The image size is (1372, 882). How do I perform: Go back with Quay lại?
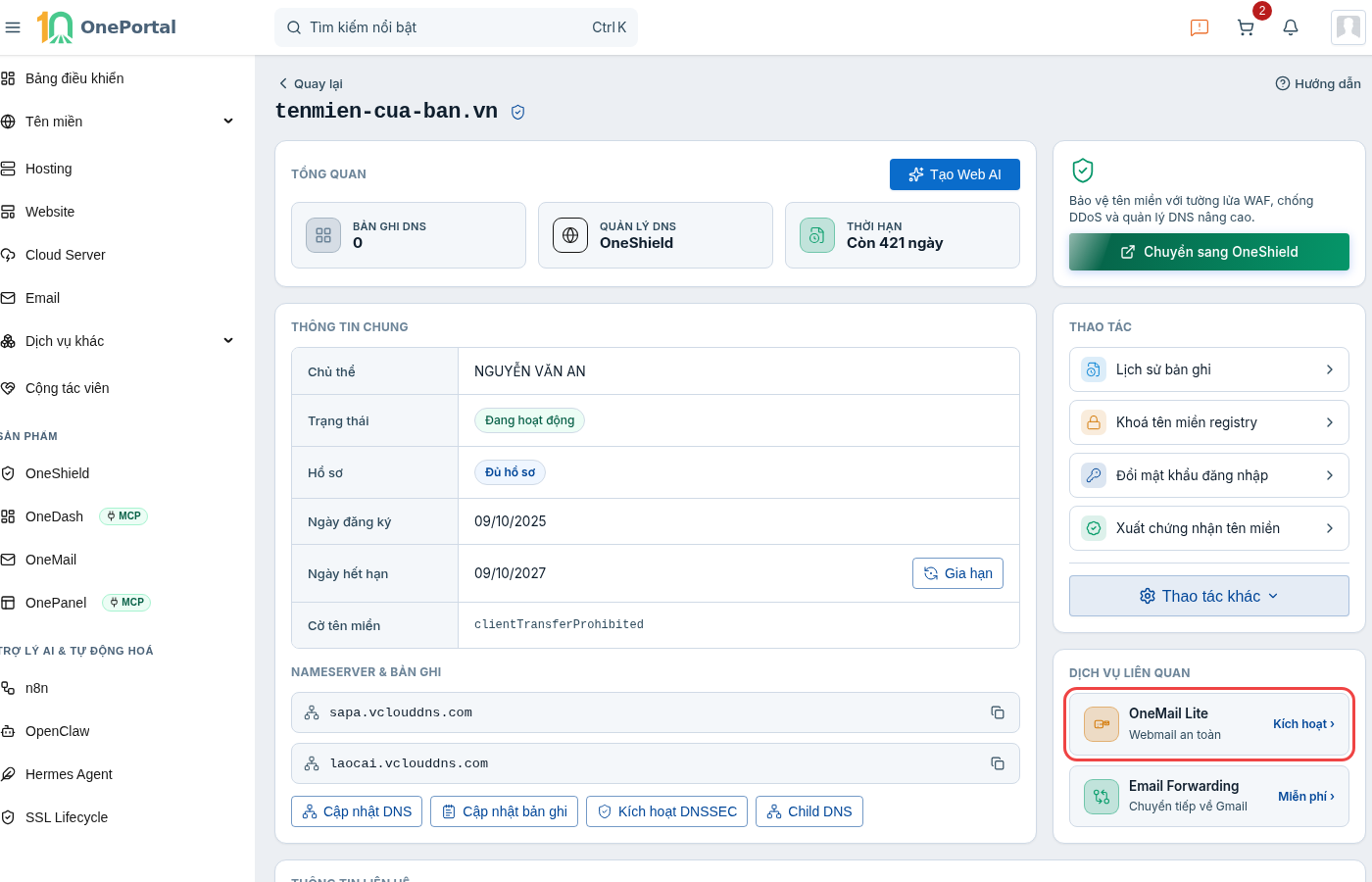click(x=311, y=83)
